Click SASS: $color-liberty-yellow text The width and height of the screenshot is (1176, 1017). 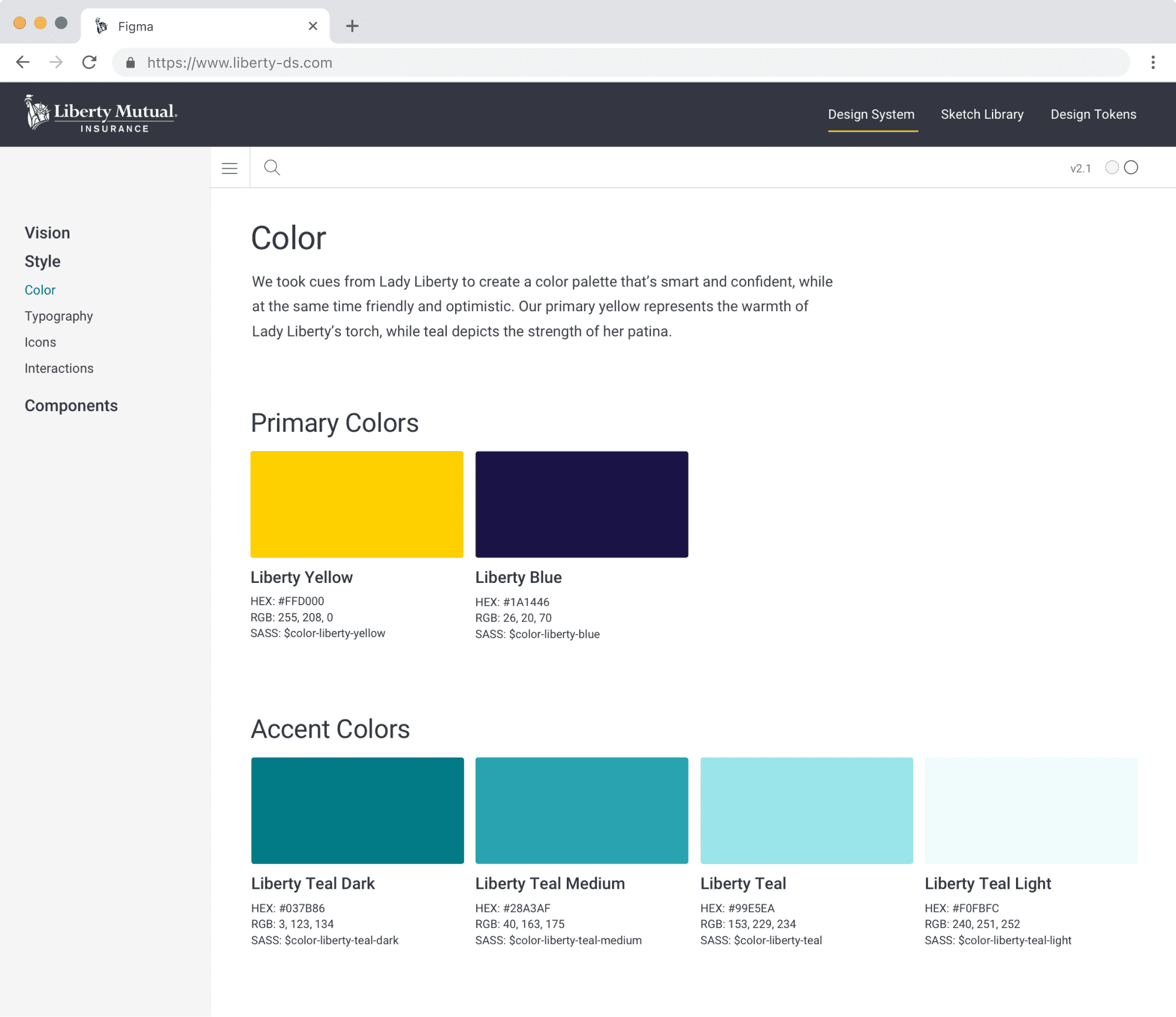click(318, 633)
